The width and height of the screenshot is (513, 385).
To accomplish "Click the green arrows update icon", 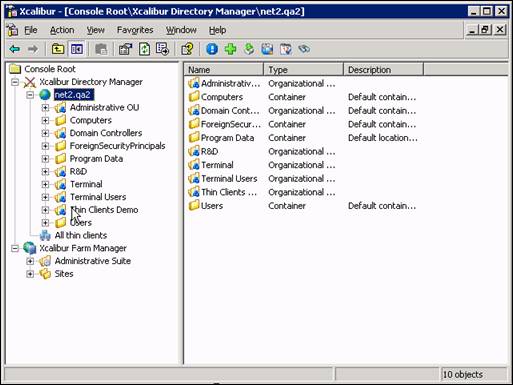I will pos(249,49).
